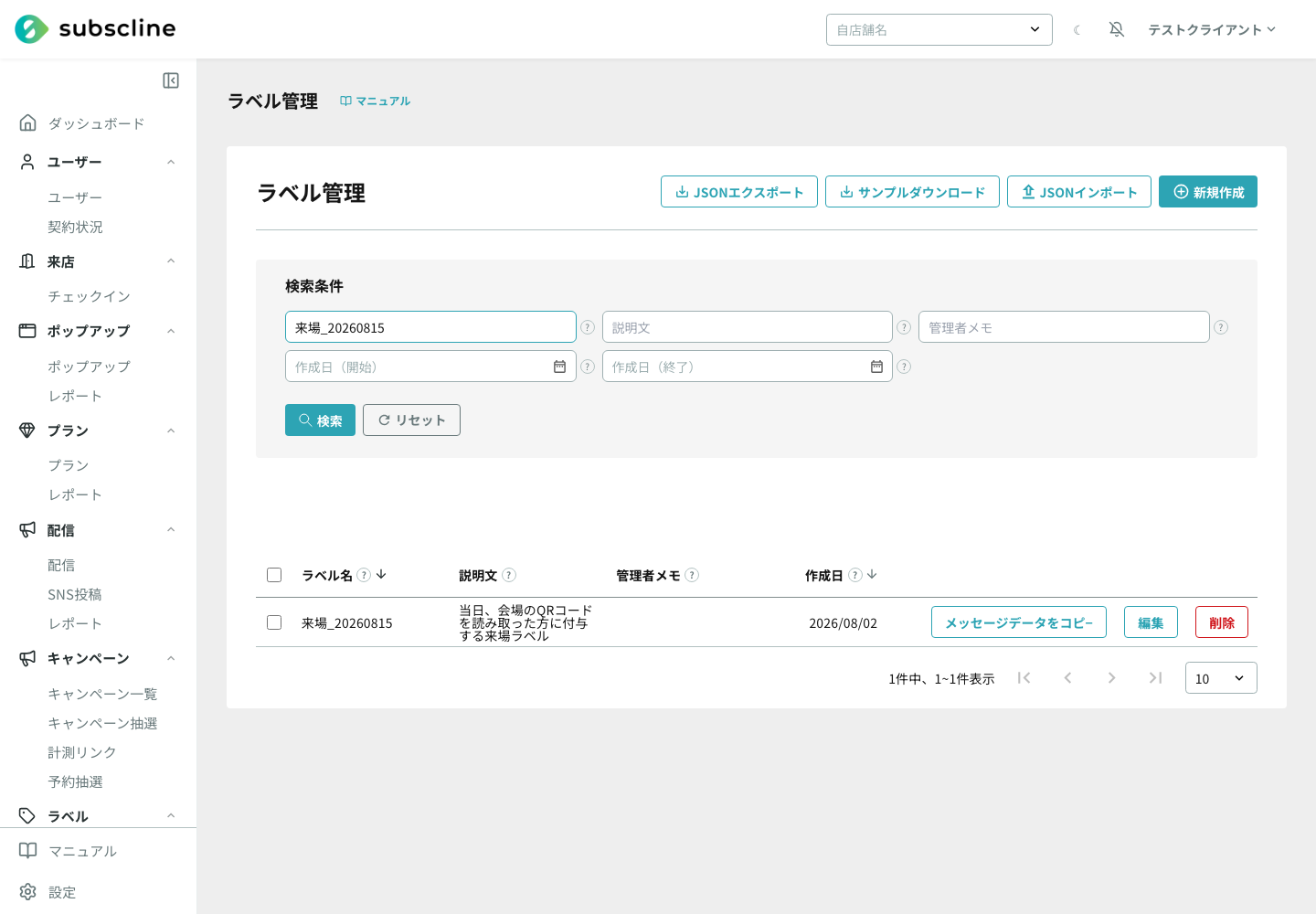Focus the label name field containing 来場_20260815
The height and width of the screenshot is (914, 1316).
[x=430, y=327]
